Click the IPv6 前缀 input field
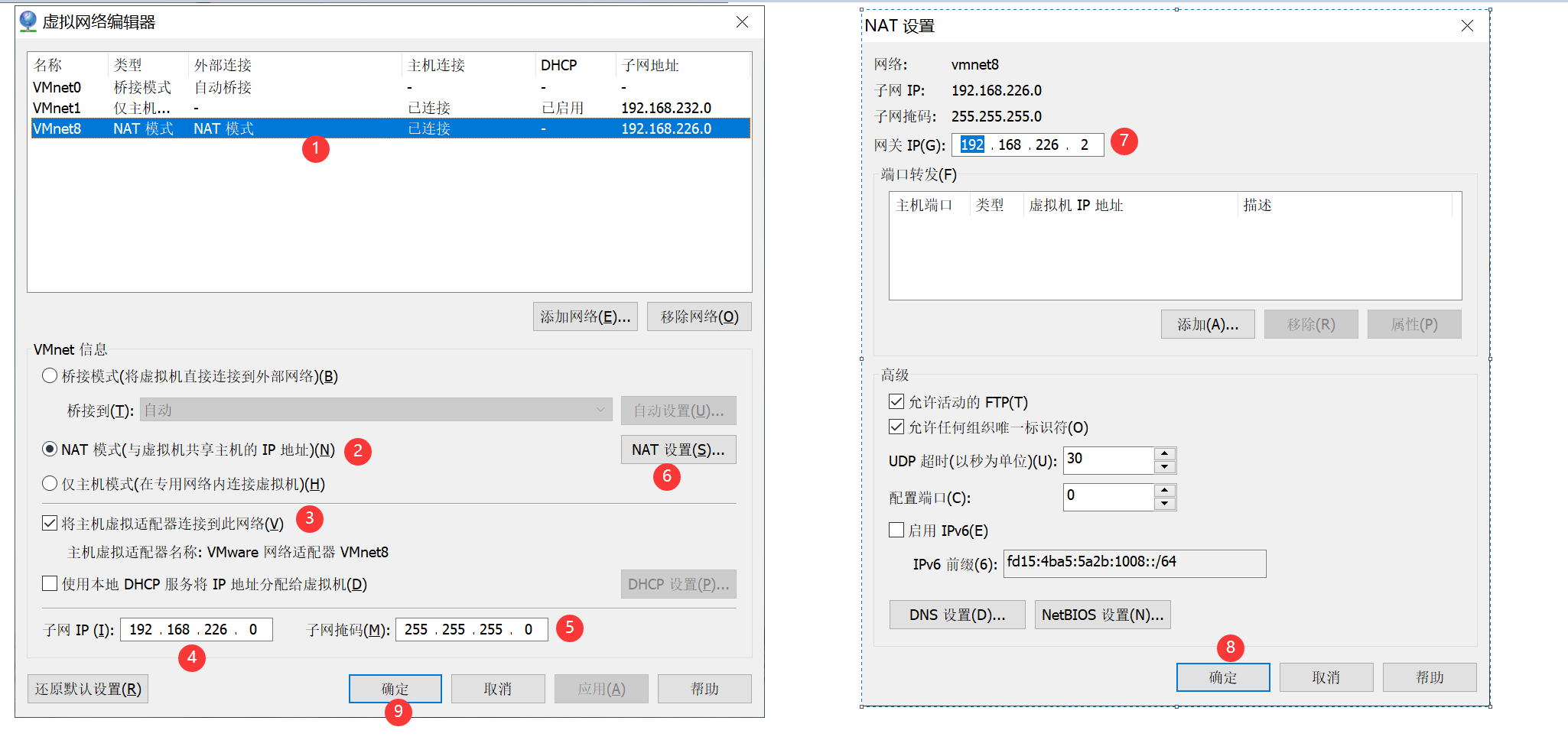The image size is (1568, 753). click(1134, 563)
